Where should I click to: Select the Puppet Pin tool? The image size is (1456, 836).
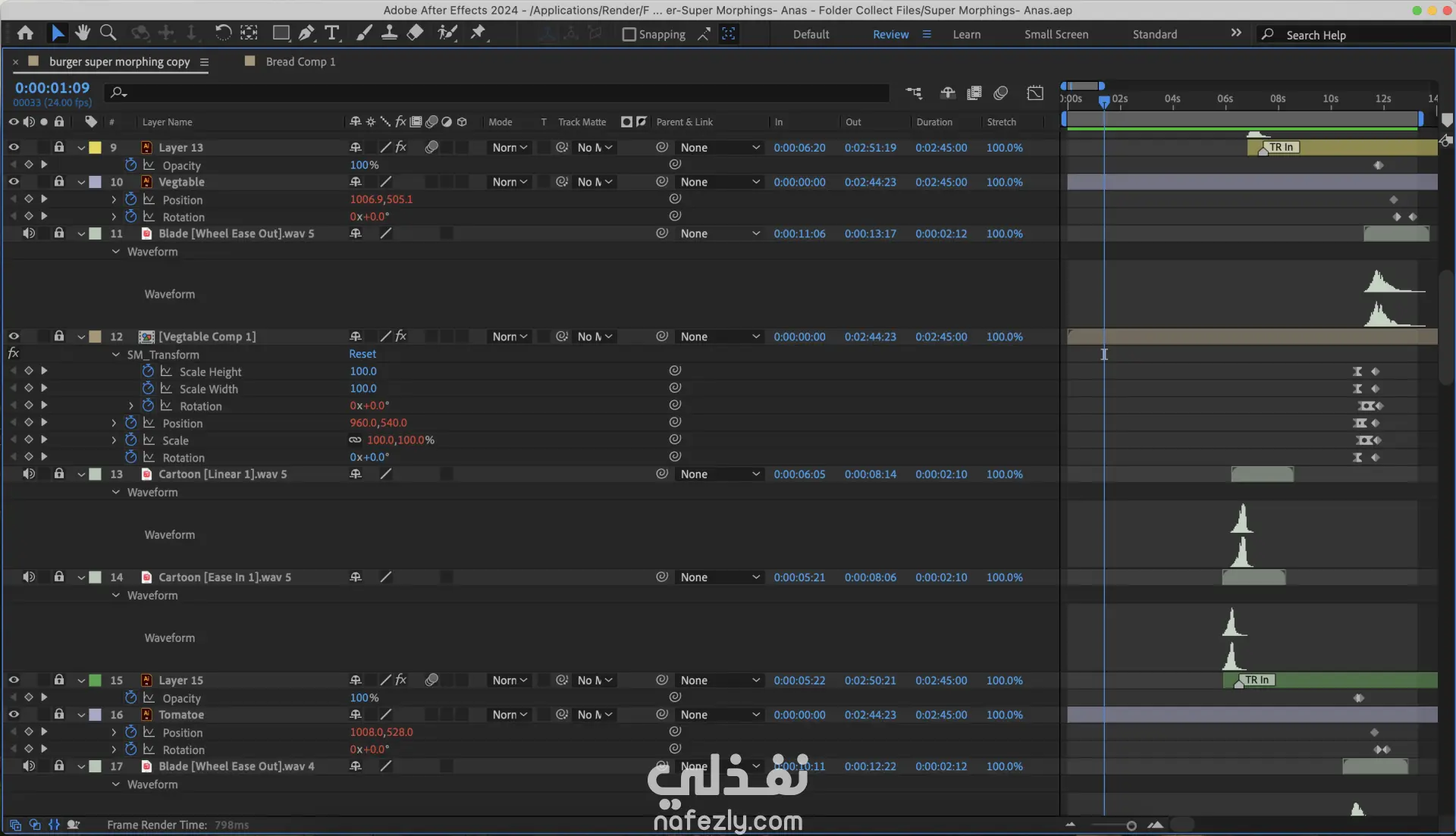tap(478, 33)
